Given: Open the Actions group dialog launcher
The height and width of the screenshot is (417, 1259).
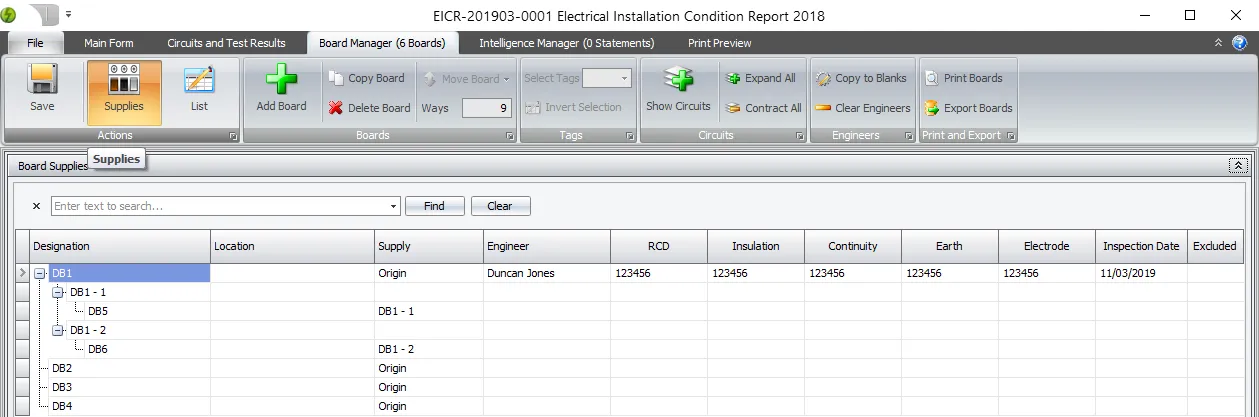Looking at the screenshot, I should click(x=232, y=135).
